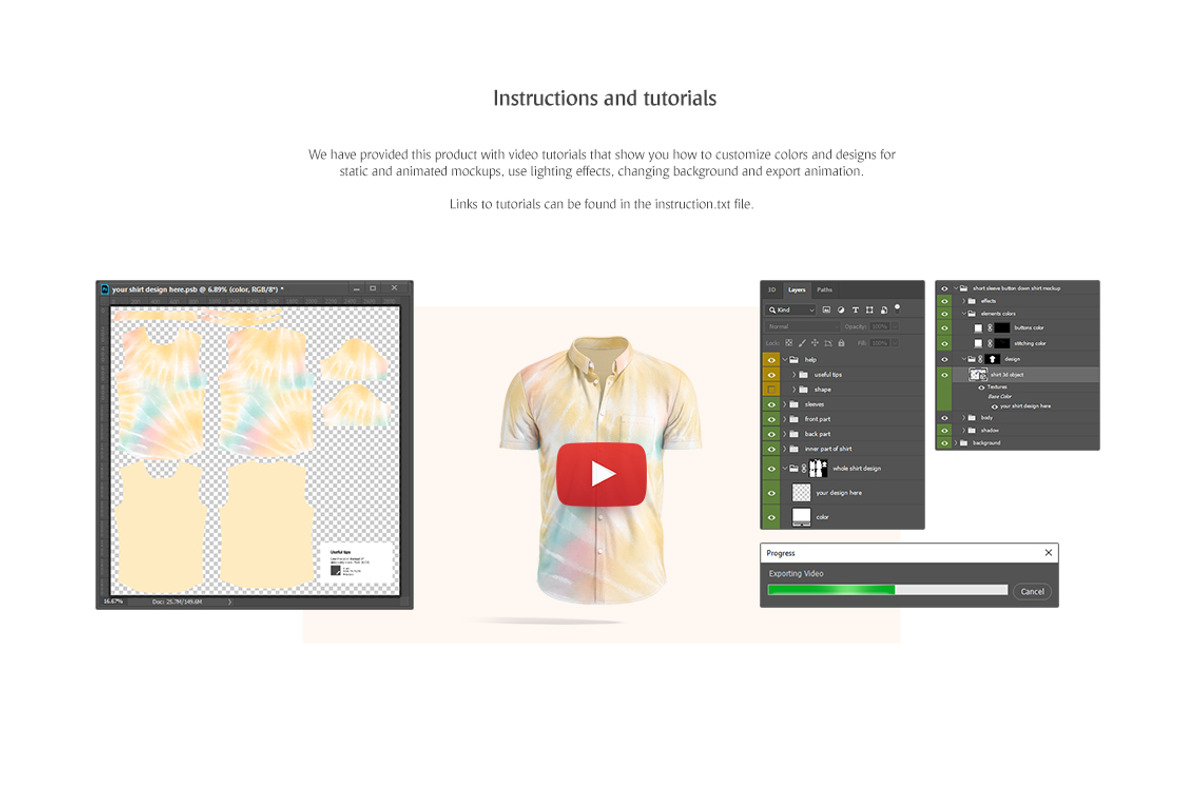
Task: Click the shirt 3d object layer icon
Action: (978, 375)
